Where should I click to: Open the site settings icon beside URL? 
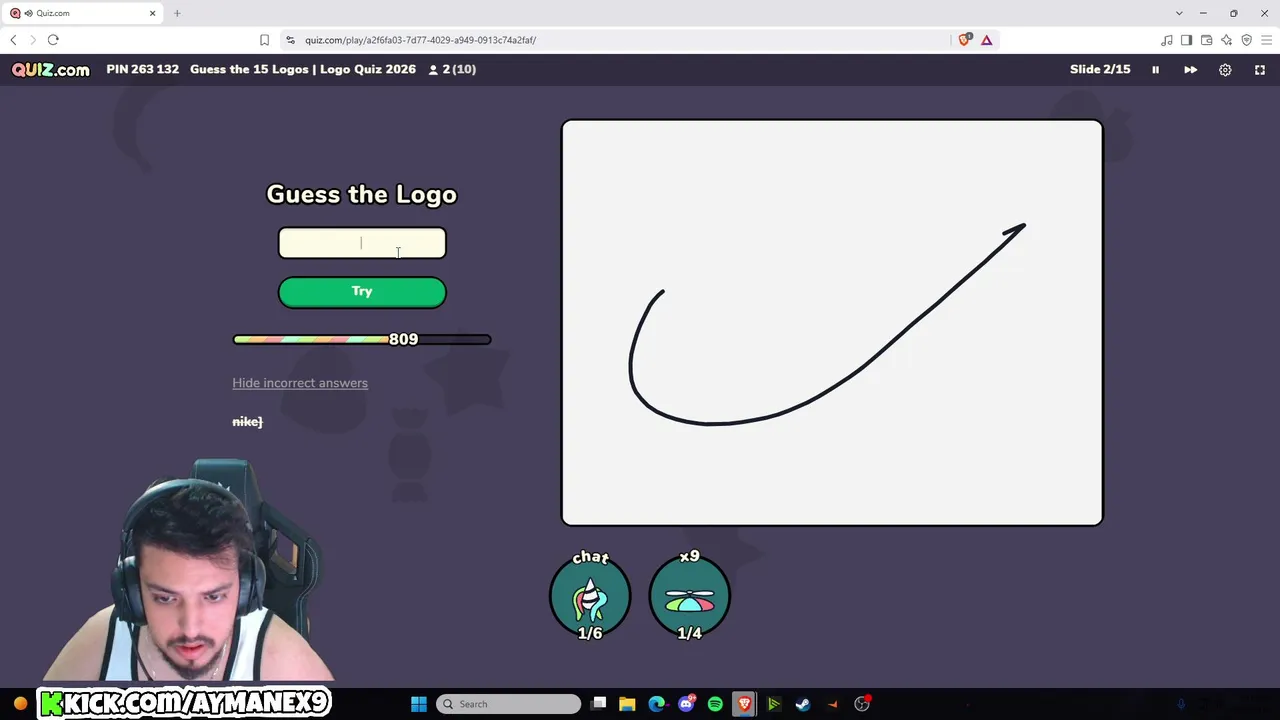pyautogui.click(x=291, y=40)
